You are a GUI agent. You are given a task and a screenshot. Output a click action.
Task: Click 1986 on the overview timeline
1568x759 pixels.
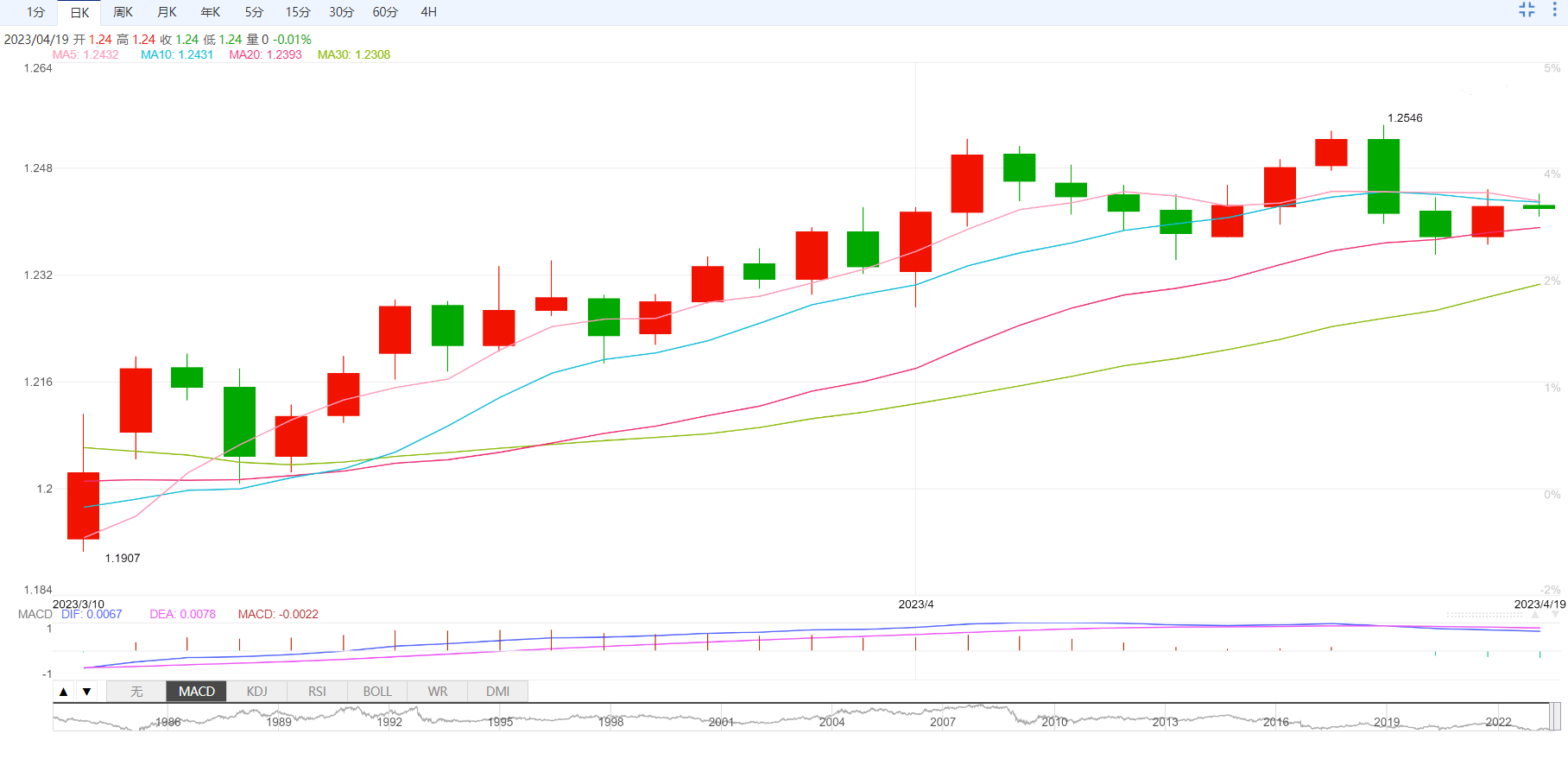168,722
